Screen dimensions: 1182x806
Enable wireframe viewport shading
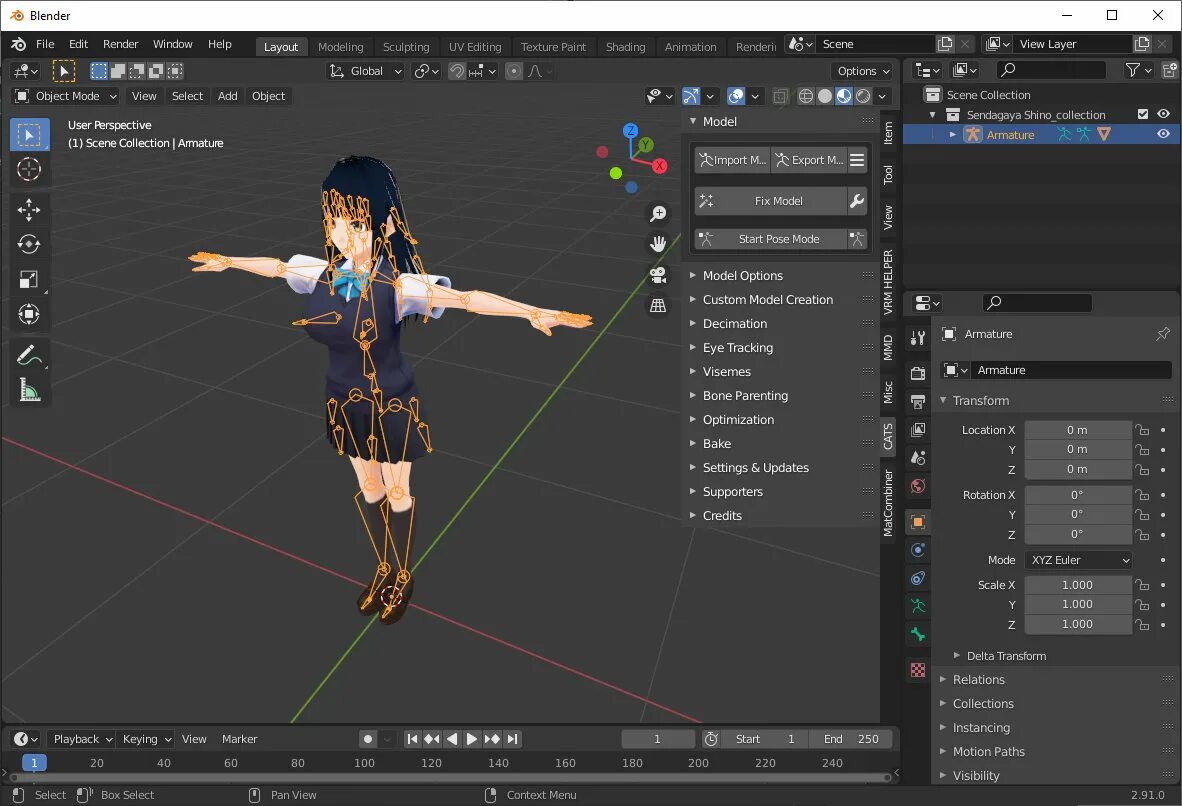[x=806, y=96]
